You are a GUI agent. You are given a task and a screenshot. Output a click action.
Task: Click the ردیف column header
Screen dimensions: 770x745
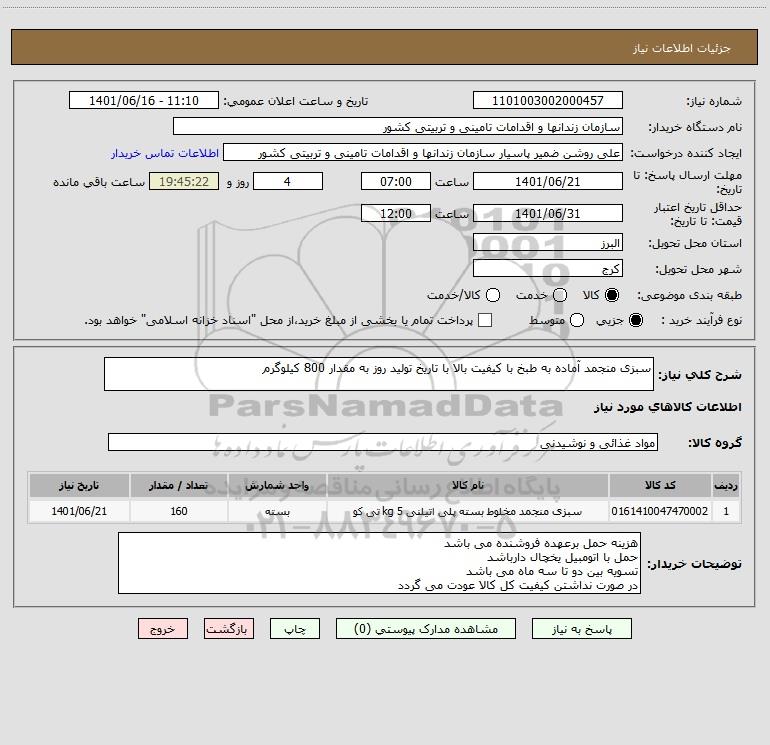coord(726,485)
